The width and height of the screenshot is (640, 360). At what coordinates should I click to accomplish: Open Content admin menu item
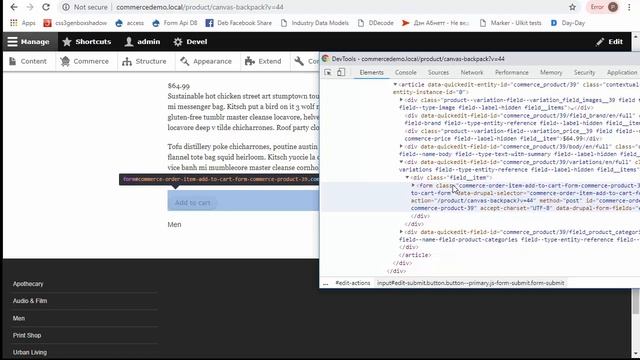[x=28, y=61]
